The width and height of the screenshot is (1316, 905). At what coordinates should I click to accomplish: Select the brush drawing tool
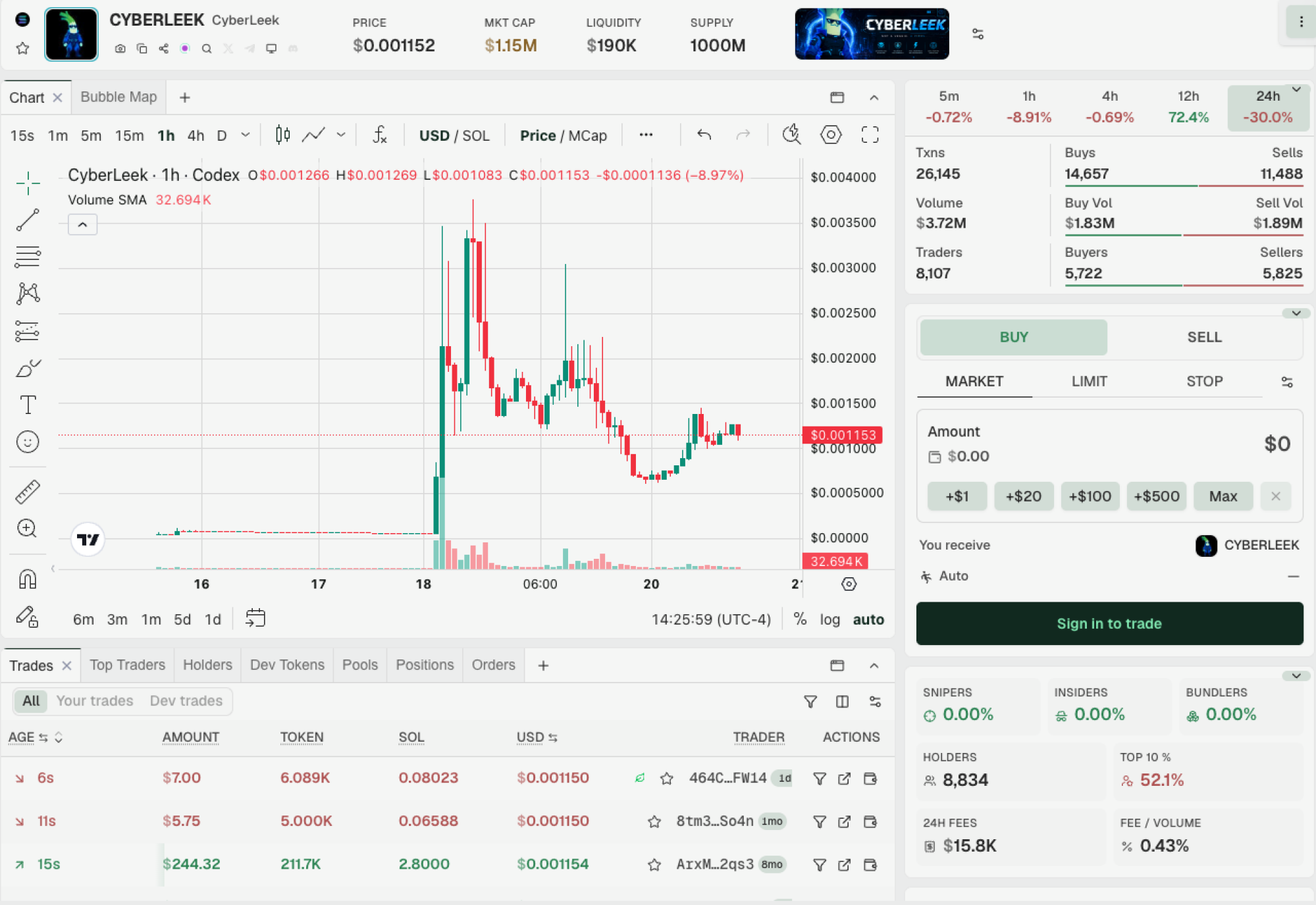point(28,368)
